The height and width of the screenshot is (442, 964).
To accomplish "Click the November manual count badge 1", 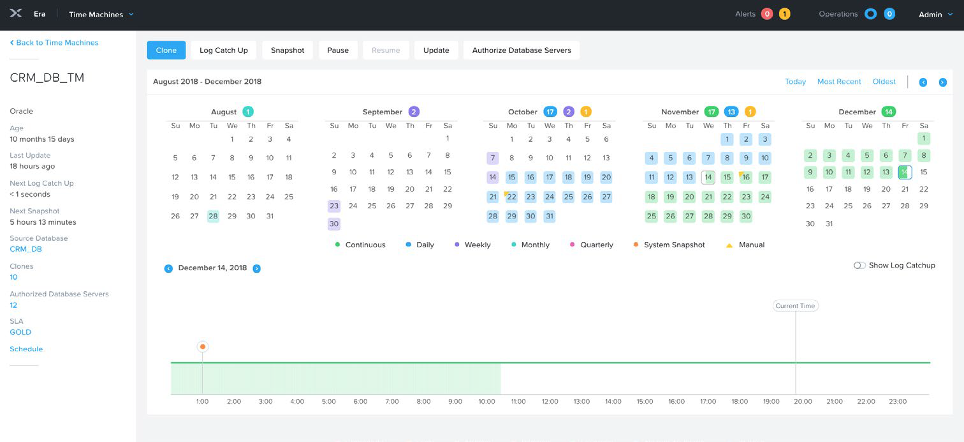I will click(x=749, y=112).
